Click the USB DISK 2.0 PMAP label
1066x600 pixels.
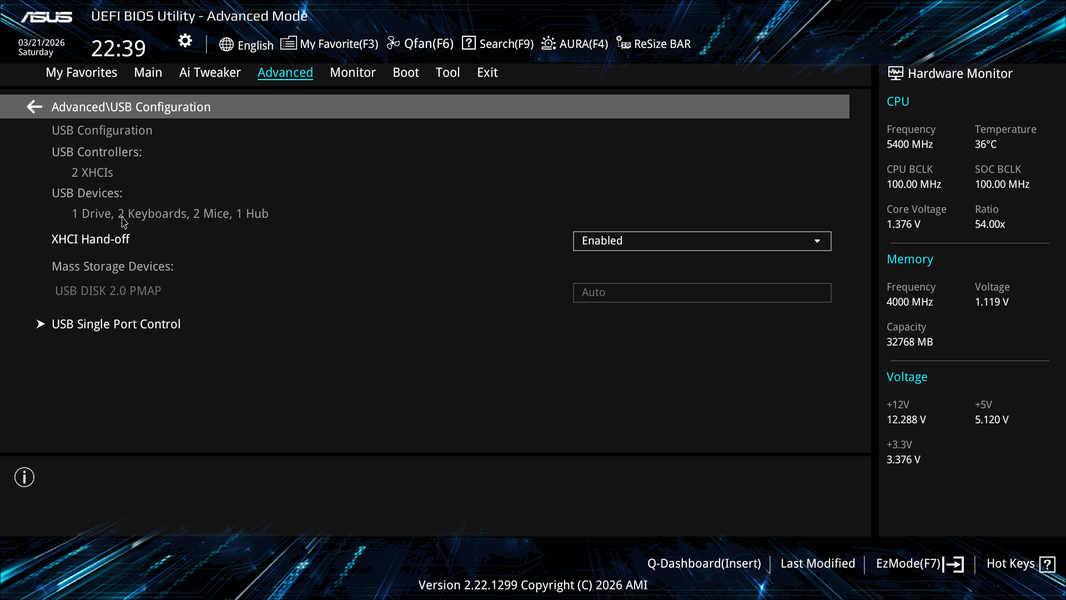pos(108,291)
